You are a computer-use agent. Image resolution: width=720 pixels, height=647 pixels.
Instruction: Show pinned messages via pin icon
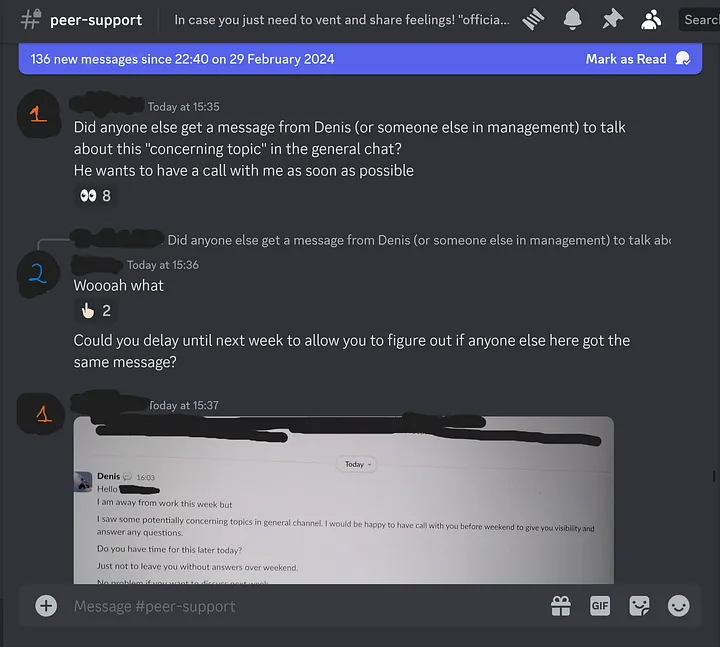pos(613,20)
